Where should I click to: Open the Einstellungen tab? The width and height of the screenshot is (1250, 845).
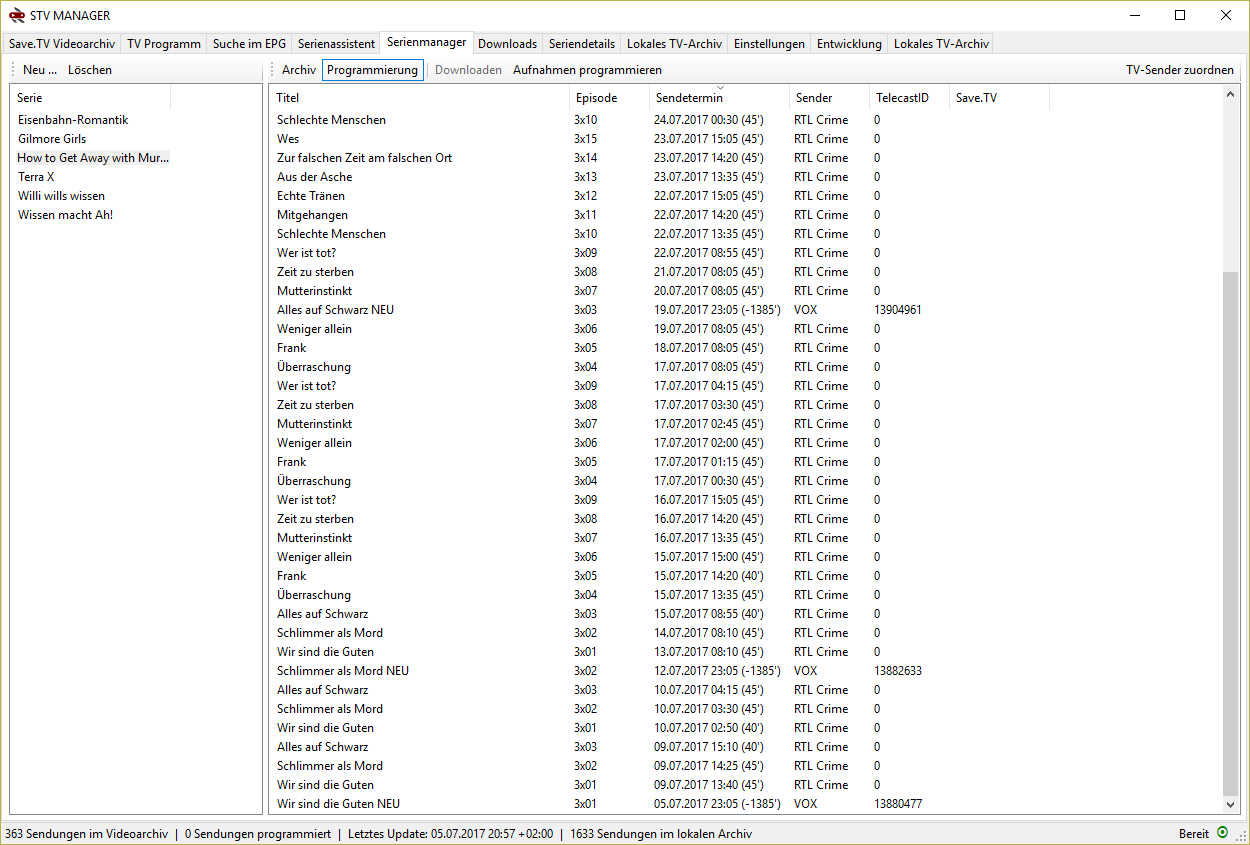768,44
